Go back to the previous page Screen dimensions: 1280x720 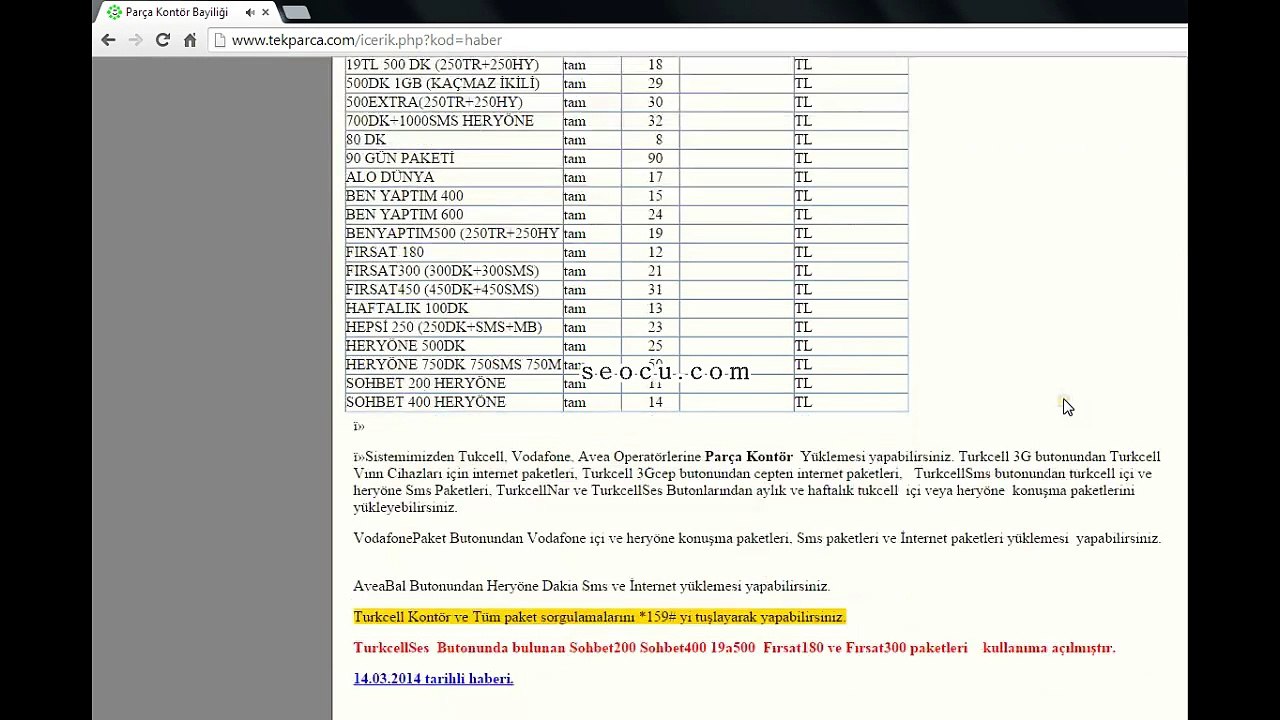[x=108, y=40]
